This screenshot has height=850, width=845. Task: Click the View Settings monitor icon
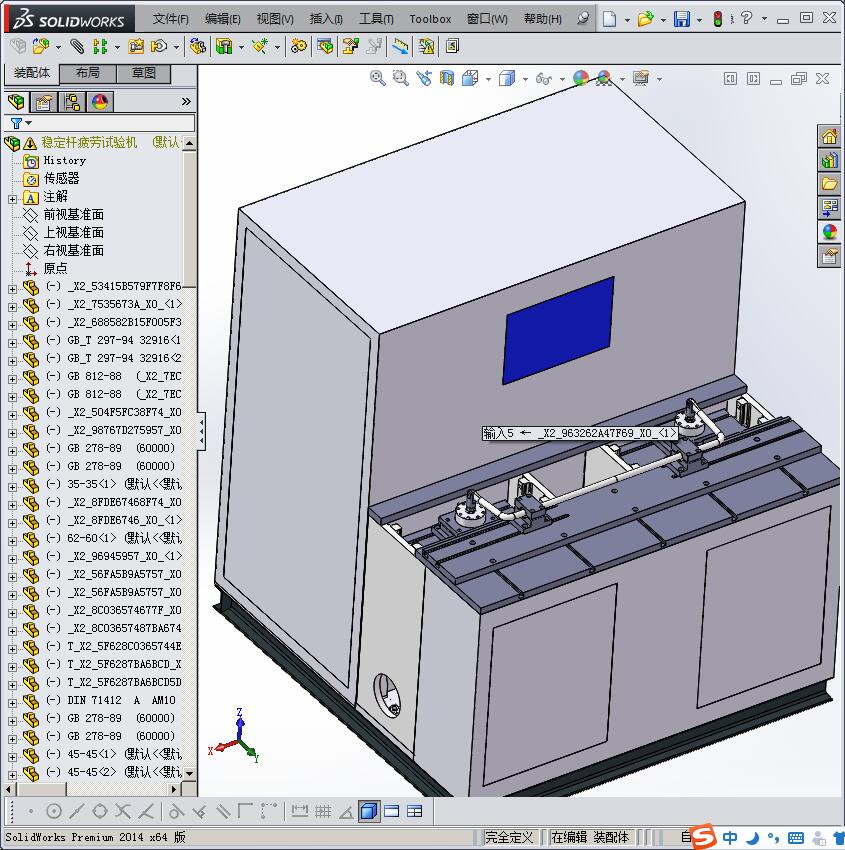tap(641, 79)
